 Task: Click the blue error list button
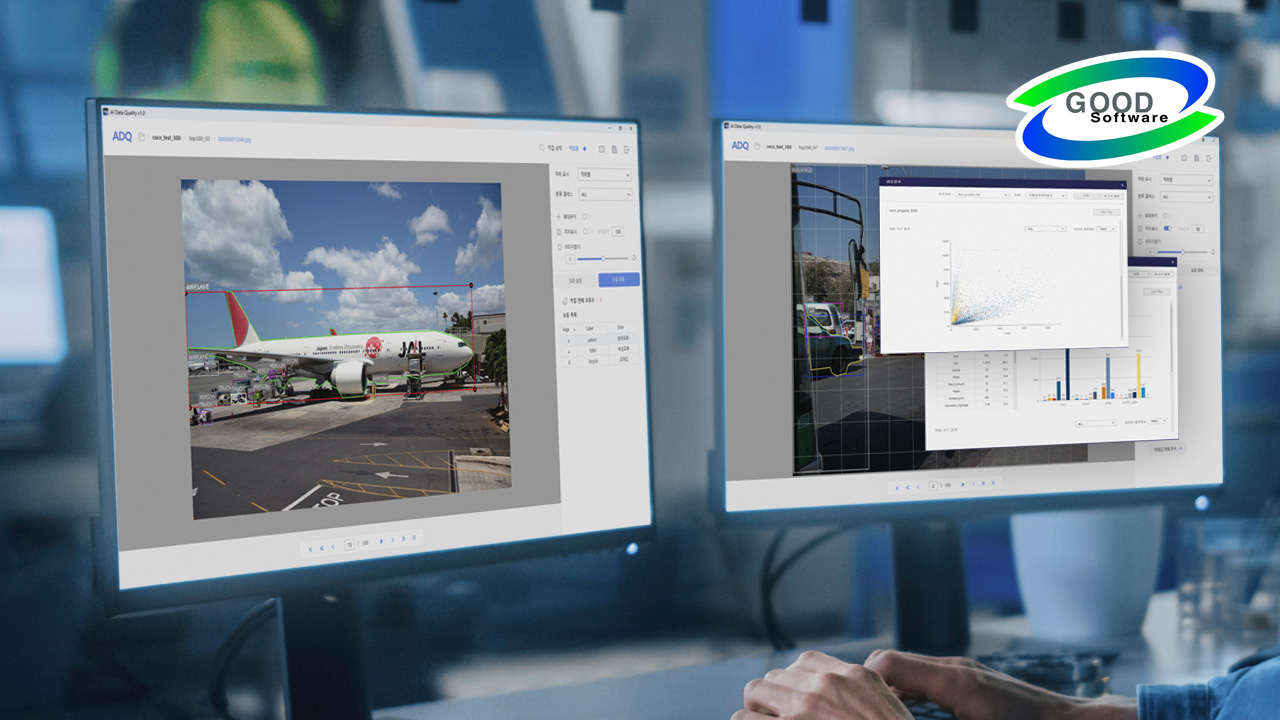coord(619,280)
